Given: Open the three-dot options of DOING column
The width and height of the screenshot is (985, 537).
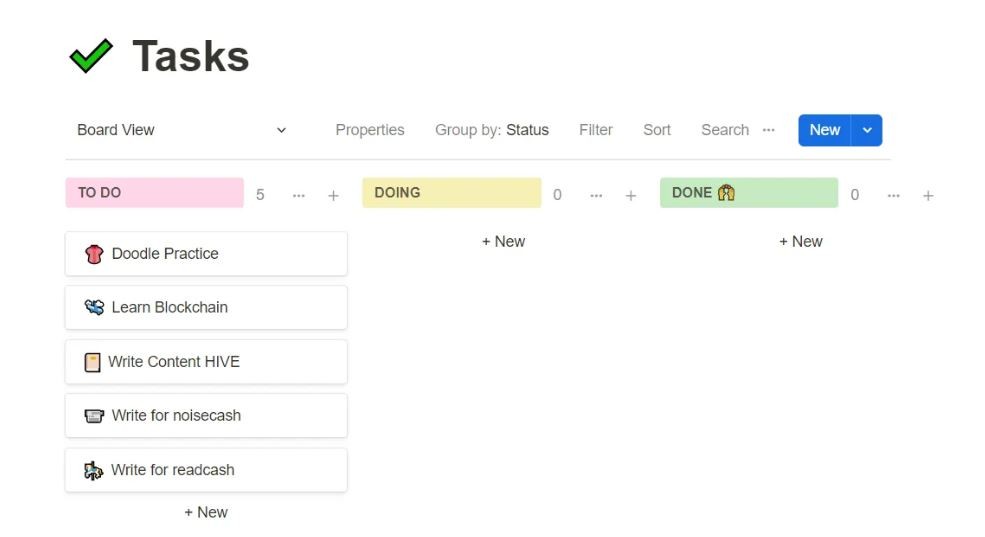Looking at the screenshot, I should 596,195.
